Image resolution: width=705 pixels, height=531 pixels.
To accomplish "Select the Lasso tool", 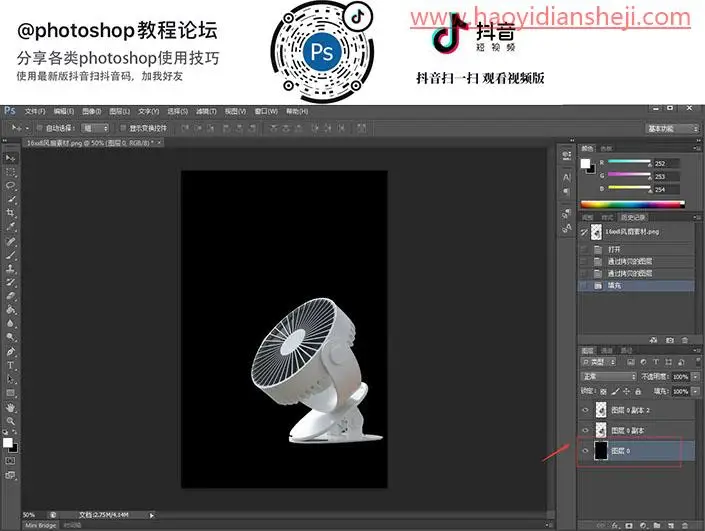I will (10, 186).
